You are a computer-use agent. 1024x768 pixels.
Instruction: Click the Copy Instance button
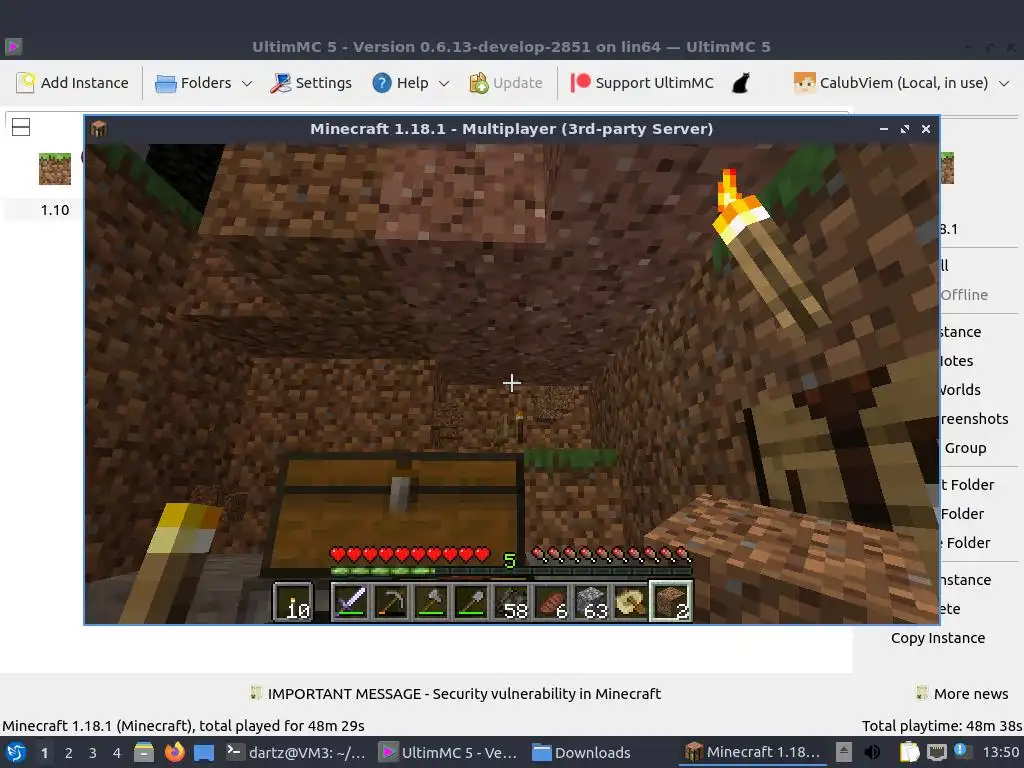tap(938, 638)
